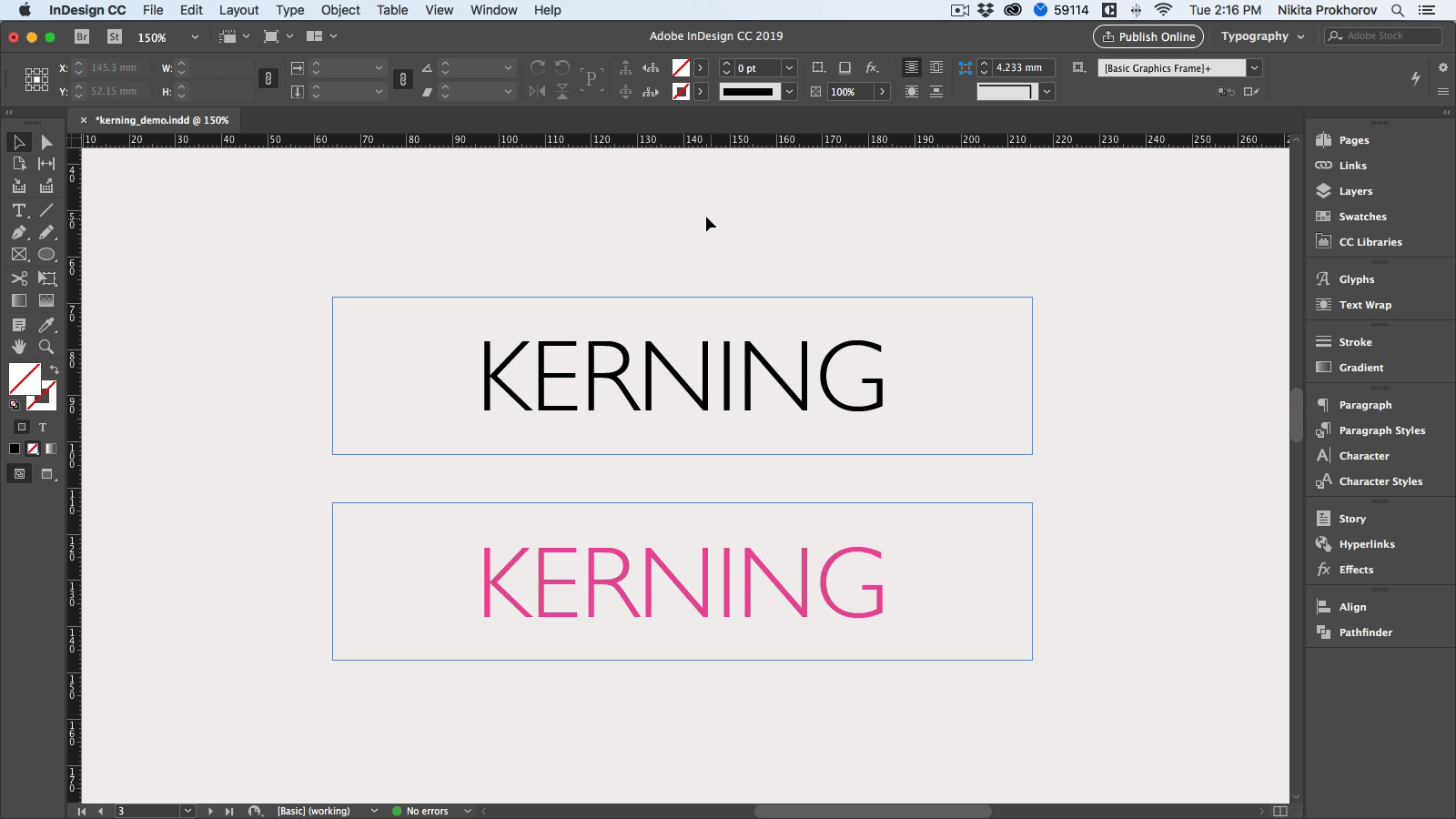Image resolution: width=1456 pixels, height=819 pixels.
Task: Select the Rectangle Frame tool
Action: coord(18,255)
